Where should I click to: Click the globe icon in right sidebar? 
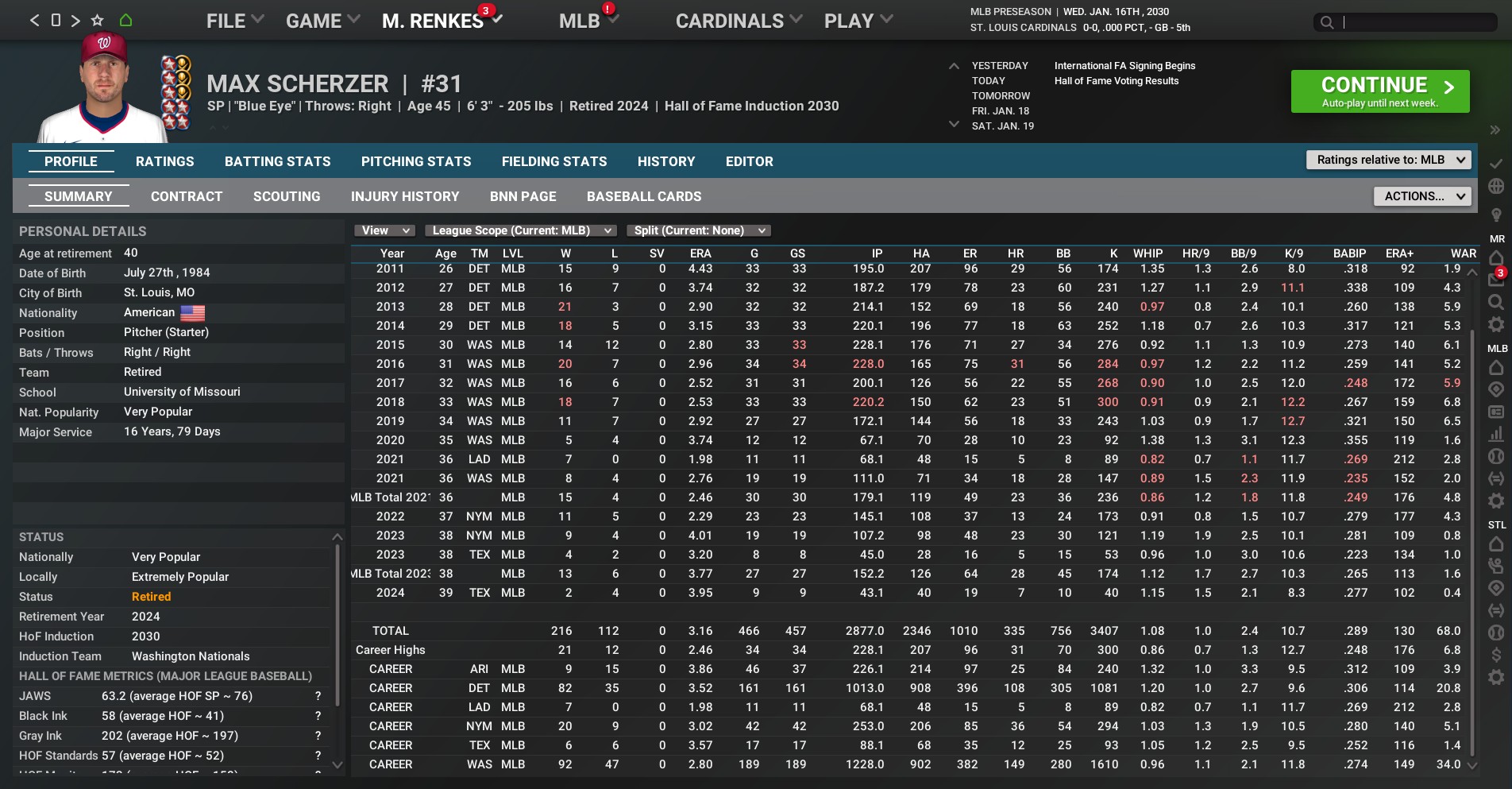(1496, 187)
